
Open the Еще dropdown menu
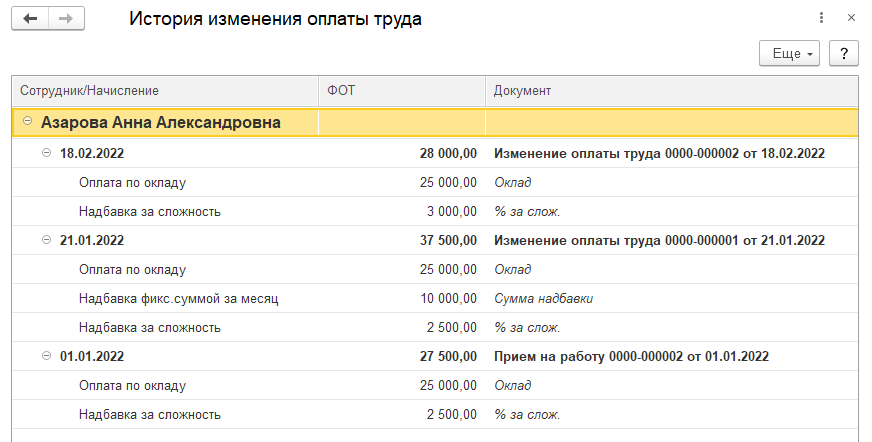coord(789,53)
